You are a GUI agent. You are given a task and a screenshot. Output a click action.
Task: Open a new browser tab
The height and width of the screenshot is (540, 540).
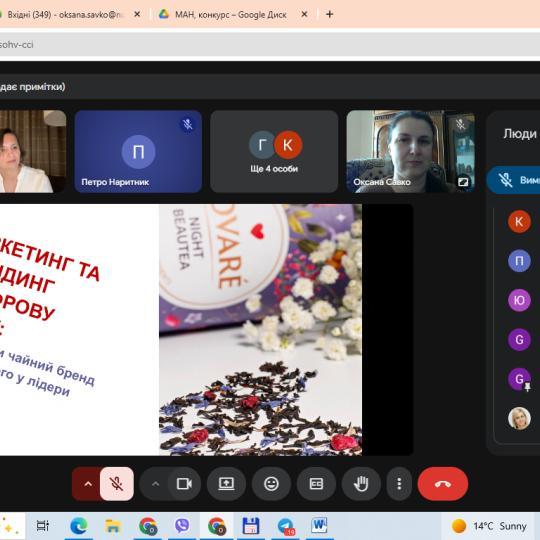[x=330, y=14]
